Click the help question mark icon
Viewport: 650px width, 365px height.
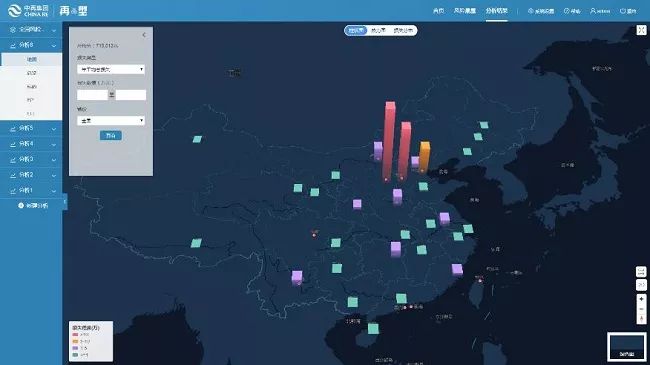[x=567, y=11]
